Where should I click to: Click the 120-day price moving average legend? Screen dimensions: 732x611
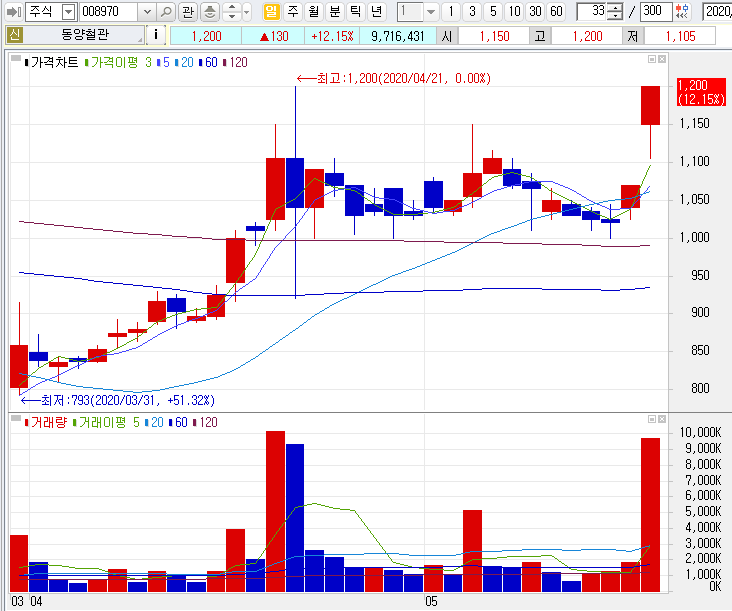click(236, 63)
